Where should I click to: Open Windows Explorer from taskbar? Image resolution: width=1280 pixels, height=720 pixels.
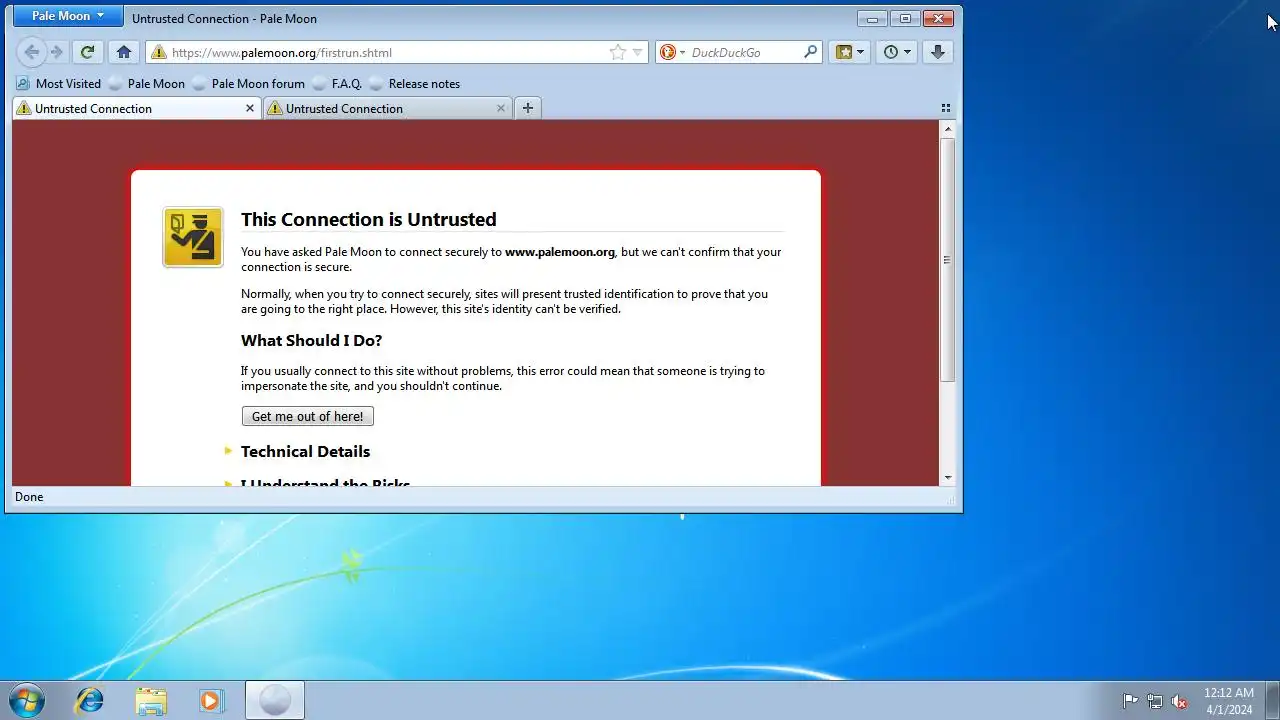pos(151,700)
